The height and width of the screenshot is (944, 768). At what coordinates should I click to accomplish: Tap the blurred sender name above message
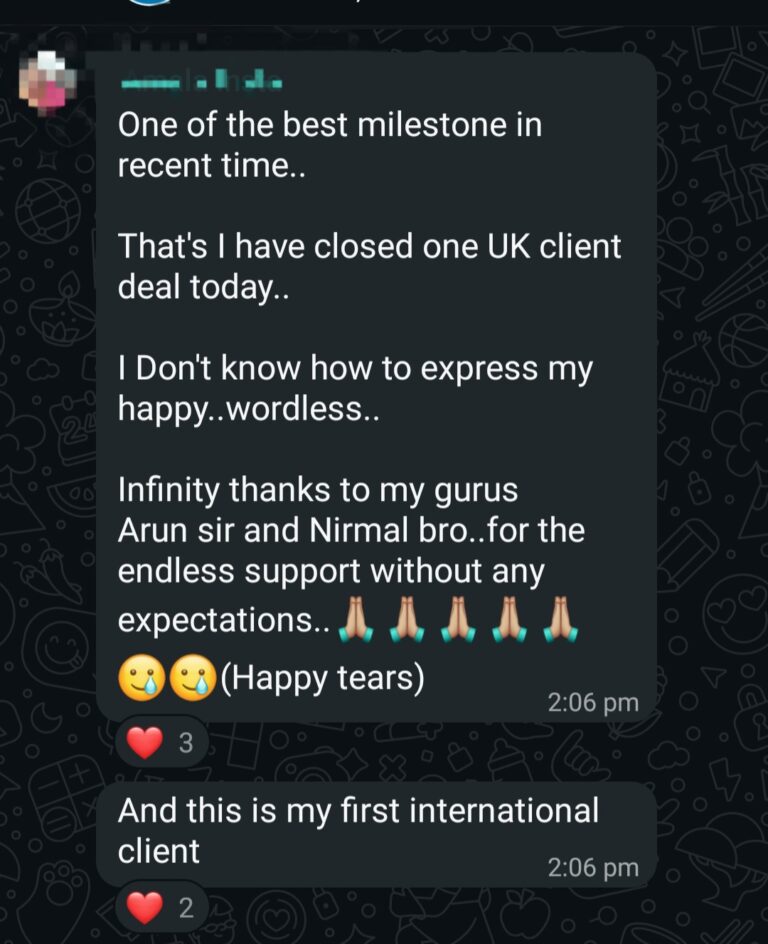coord(202,80)
